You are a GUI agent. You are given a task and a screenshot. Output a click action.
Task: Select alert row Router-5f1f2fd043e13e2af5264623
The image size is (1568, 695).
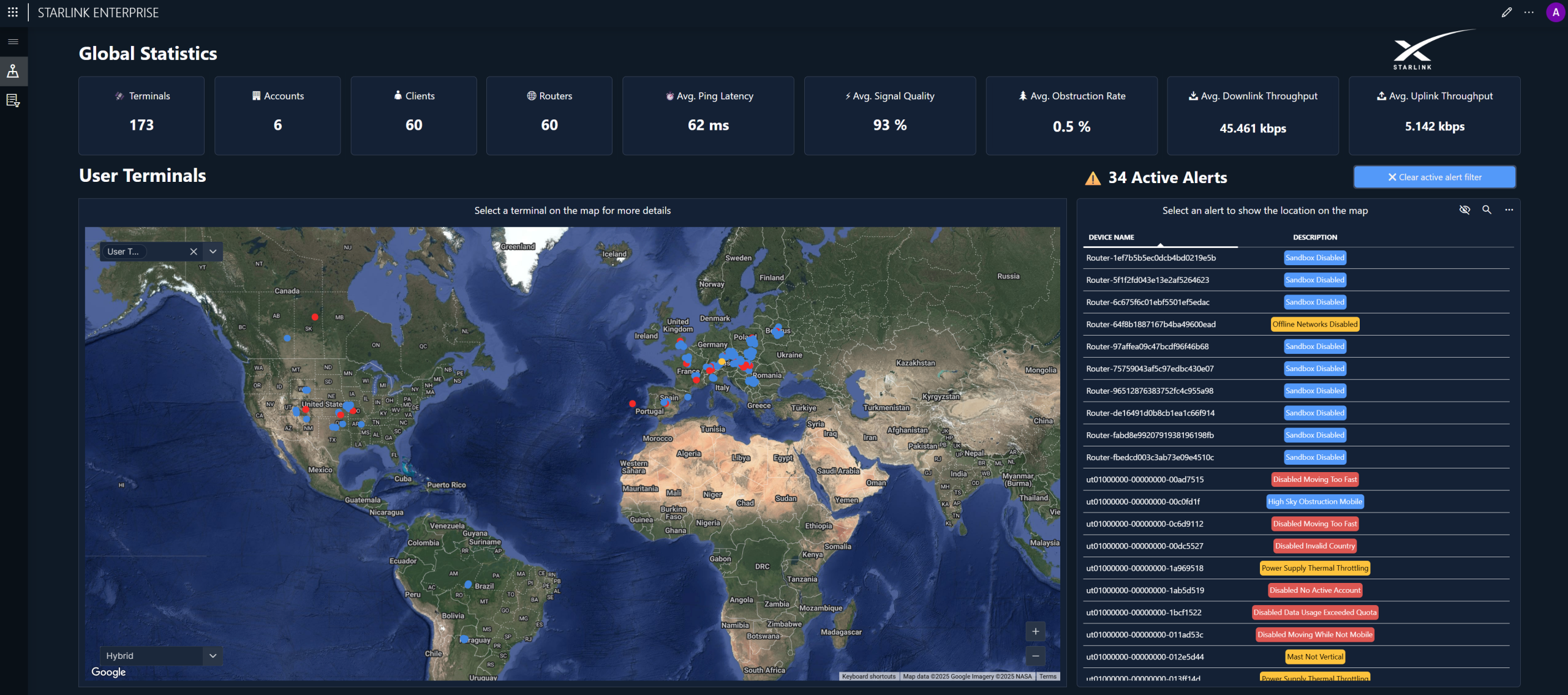[1297, 280]
